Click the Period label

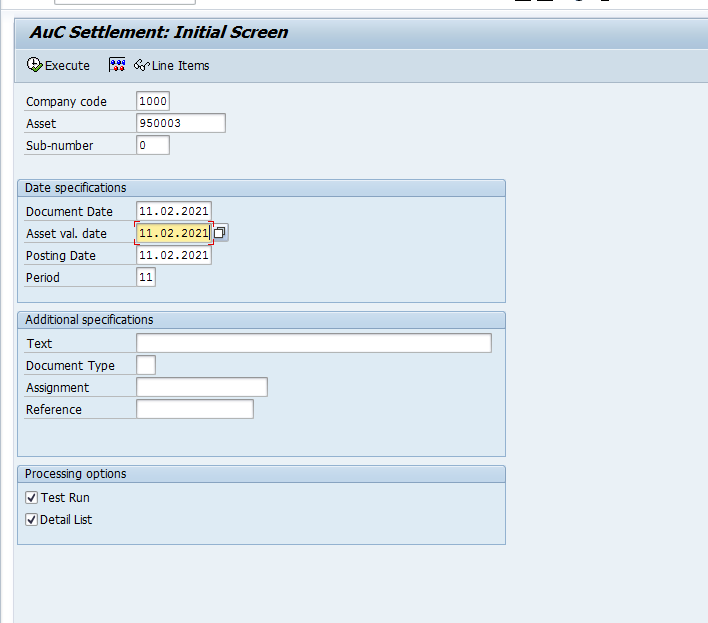coord(43,278)
